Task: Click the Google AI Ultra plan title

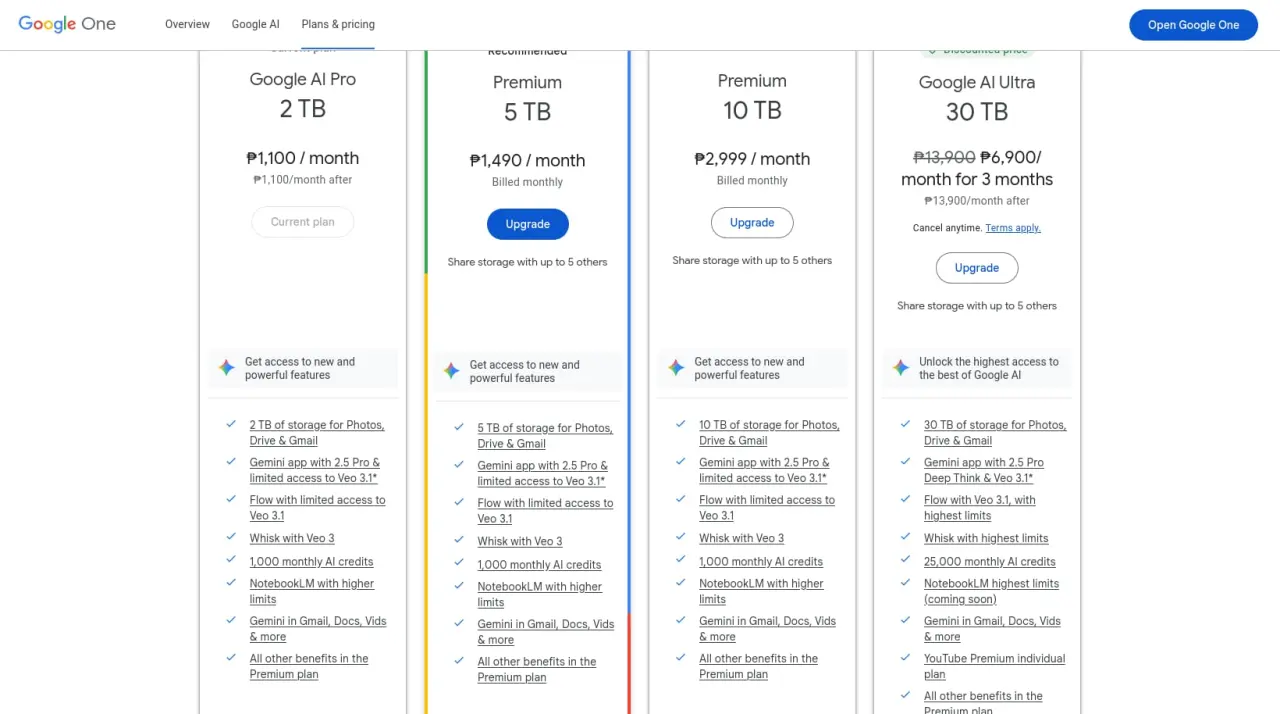Action: (x=977, y=82)
